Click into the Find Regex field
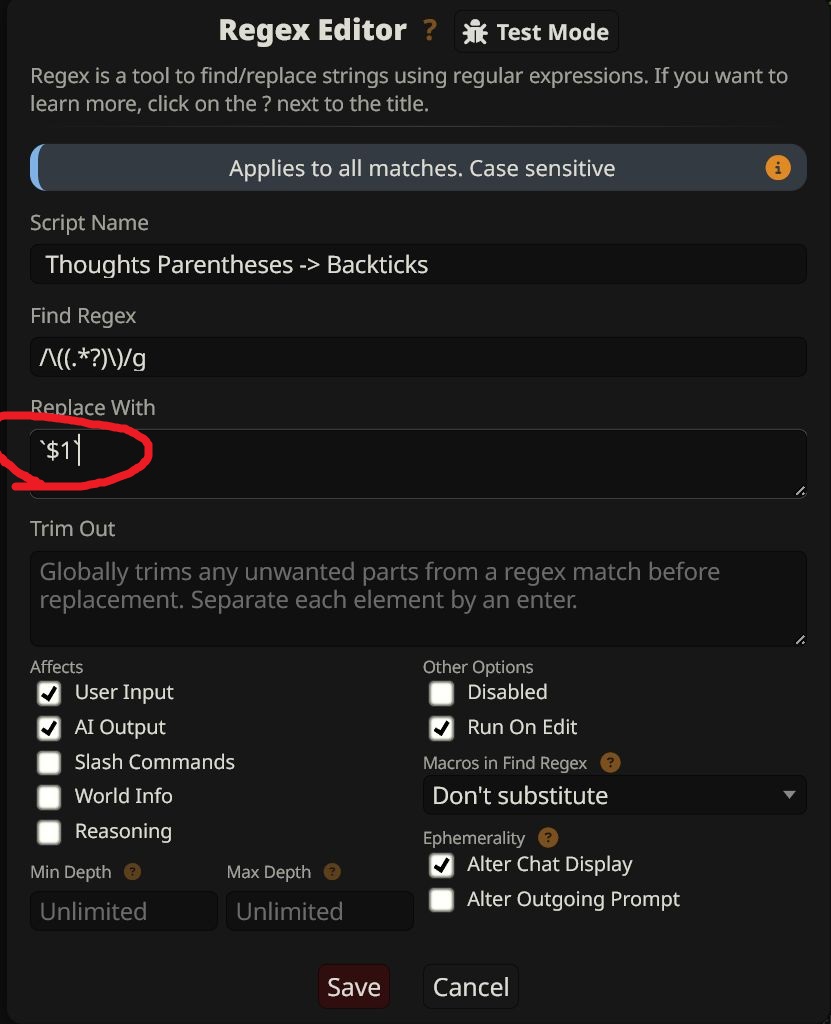The height and width of the screenshot is (1024, 831). [418, 357]
